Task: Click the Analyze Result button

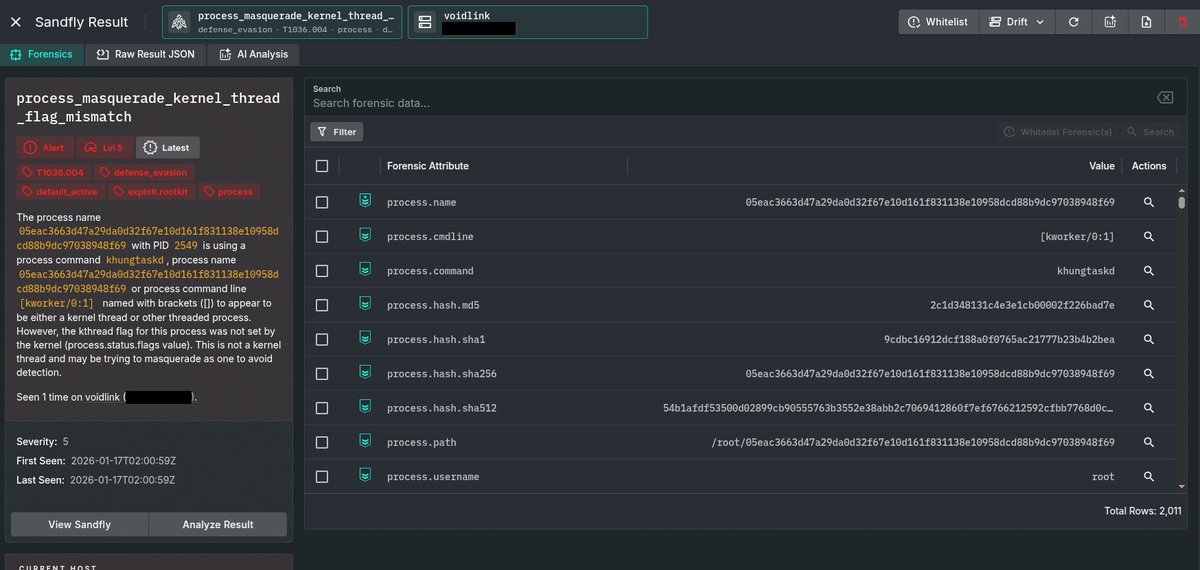Action: click(218, 524)
